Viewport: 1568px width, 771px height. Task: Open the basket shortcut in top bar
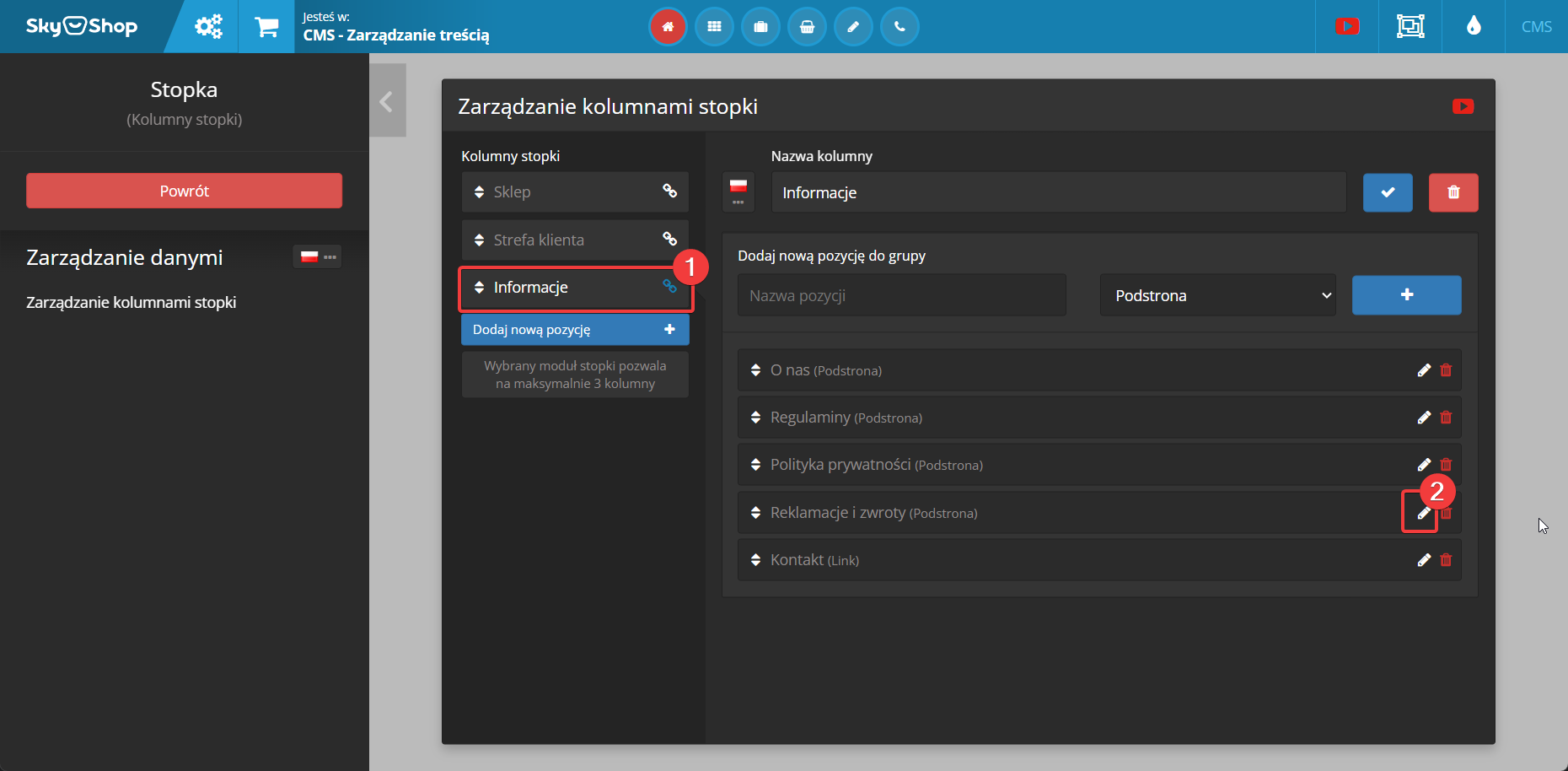pyautogui.click(x=807, y=27)
